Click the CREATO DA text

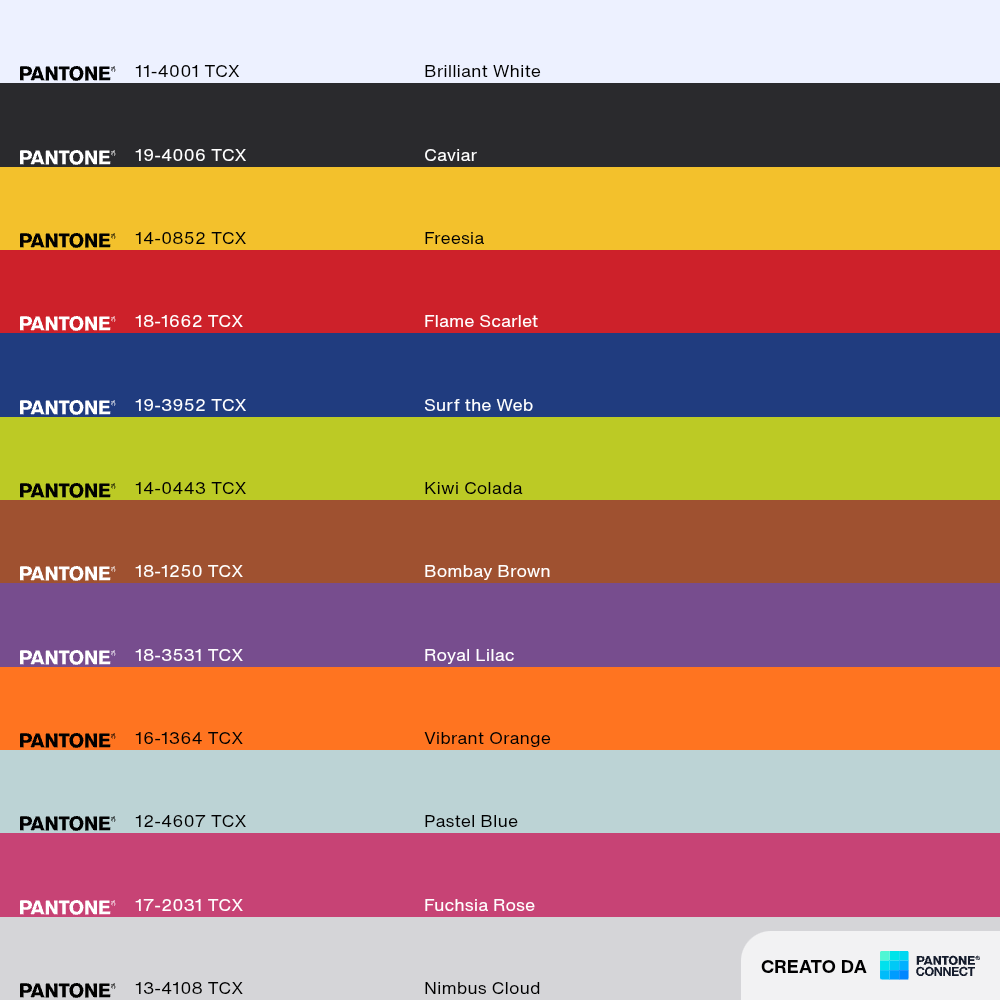813,967
